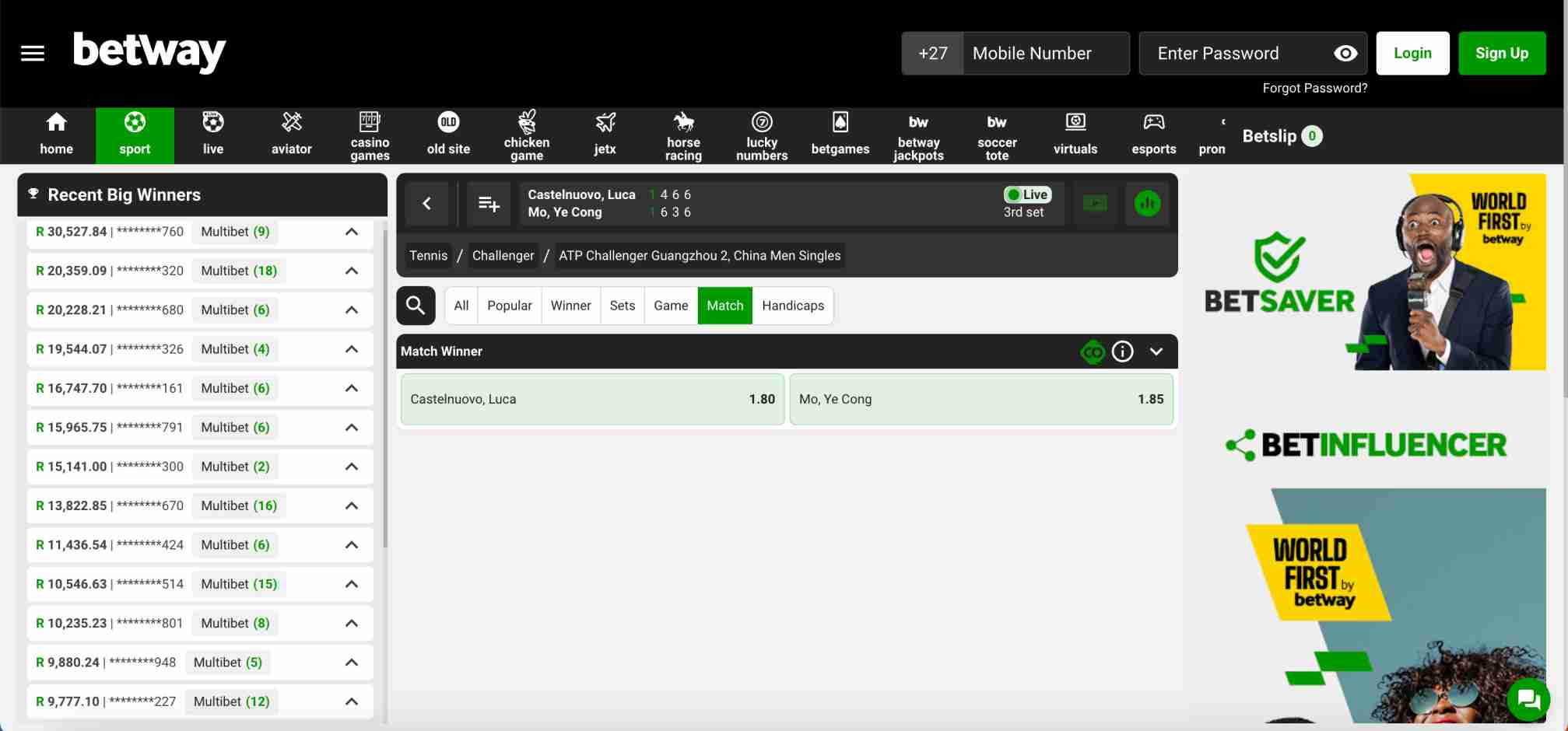
Task: Click the Sign Up button
Action: pyautogui.click(x=1502, y=53)
